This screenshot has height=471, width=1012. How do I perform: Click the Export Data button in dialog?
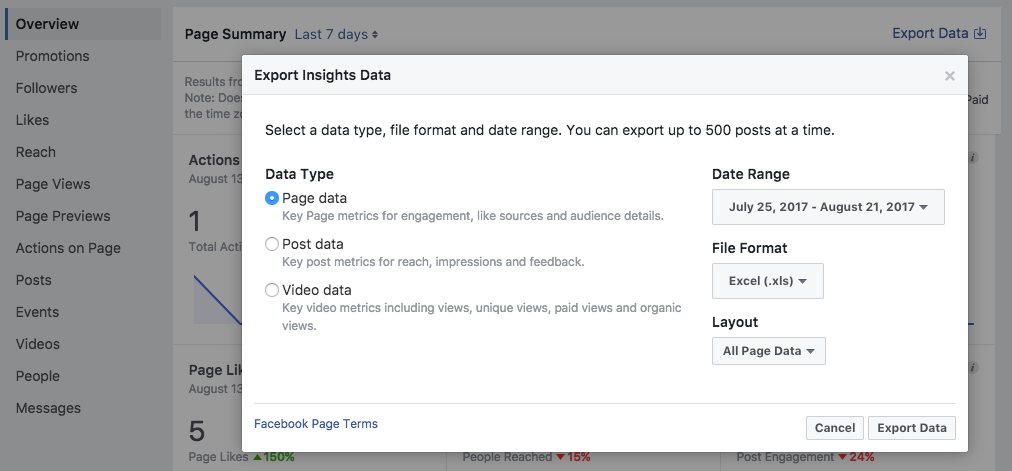coord(911,428)
